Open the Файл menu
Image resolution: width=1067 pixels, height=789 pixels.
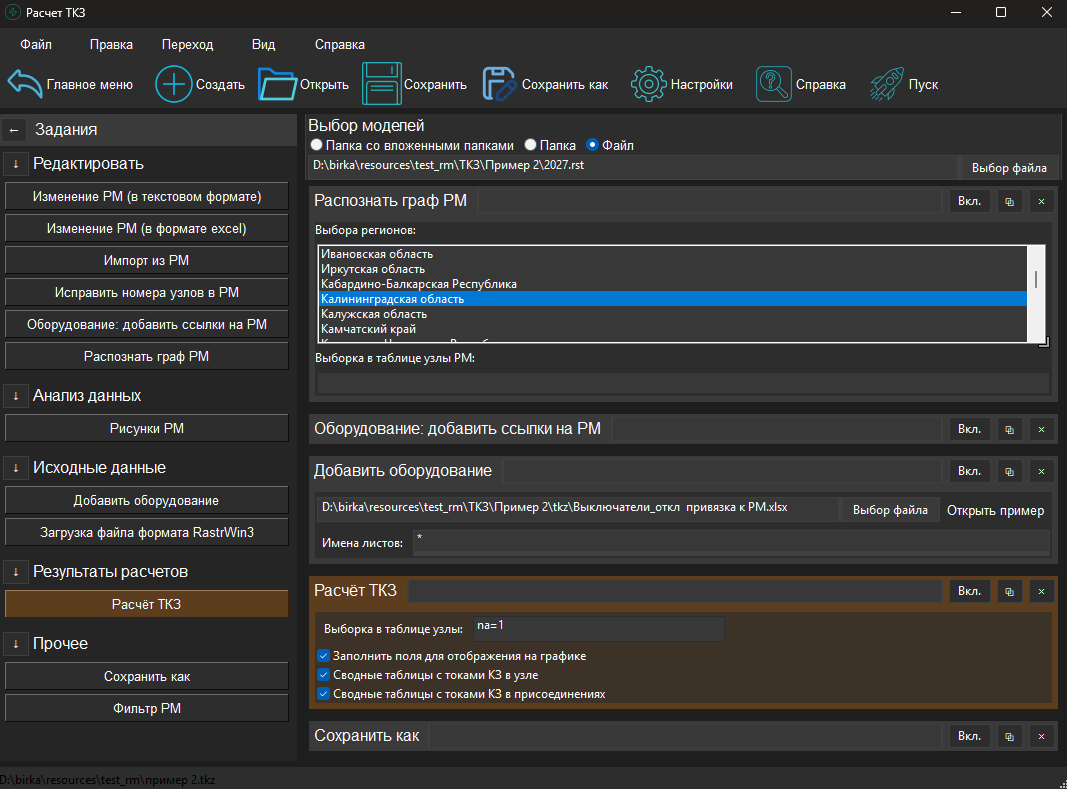(36, 44)
